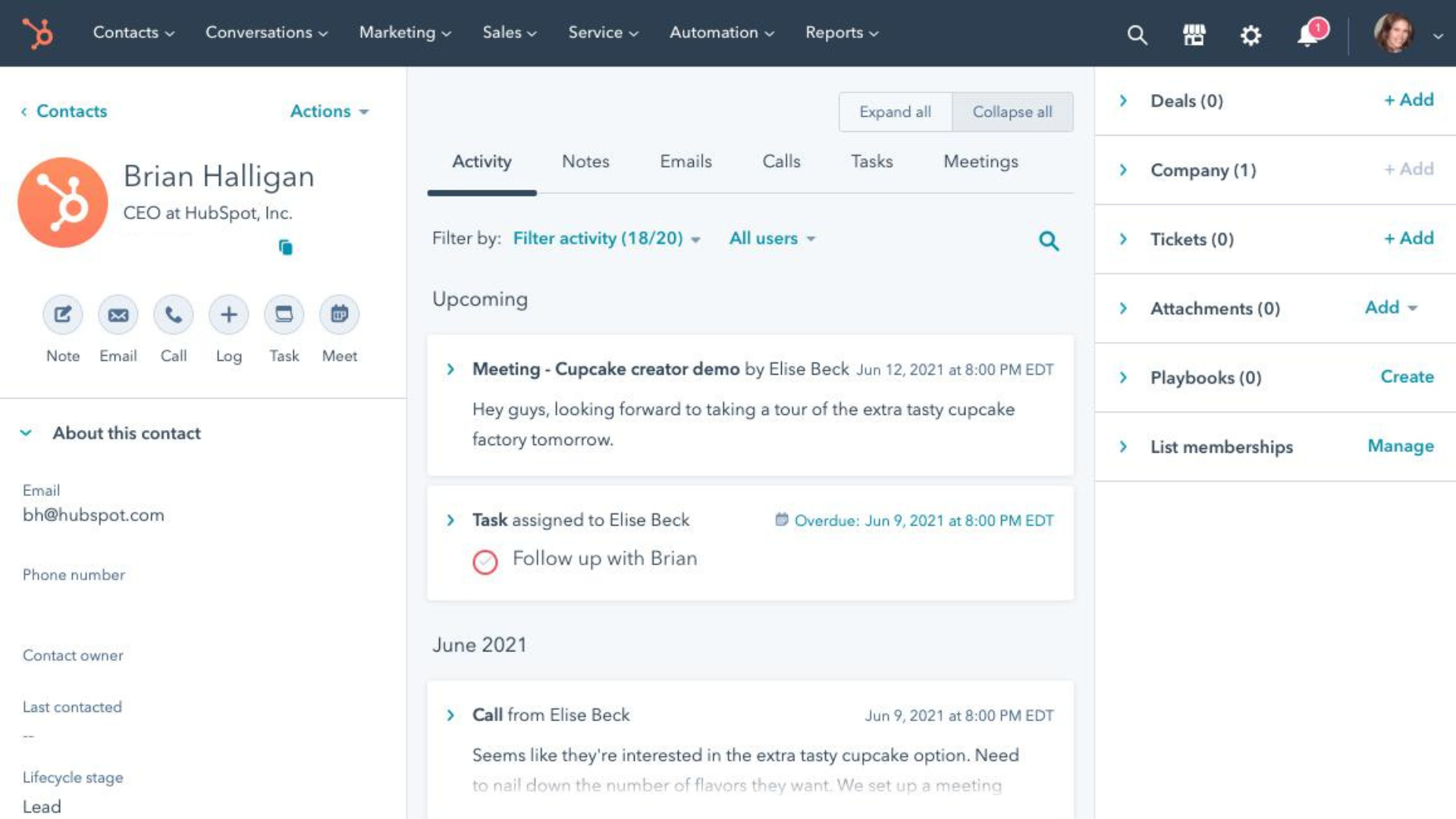Click the HubSpot sprocket logo
The image size is (1456, 819).
click(x=37, y=33)
